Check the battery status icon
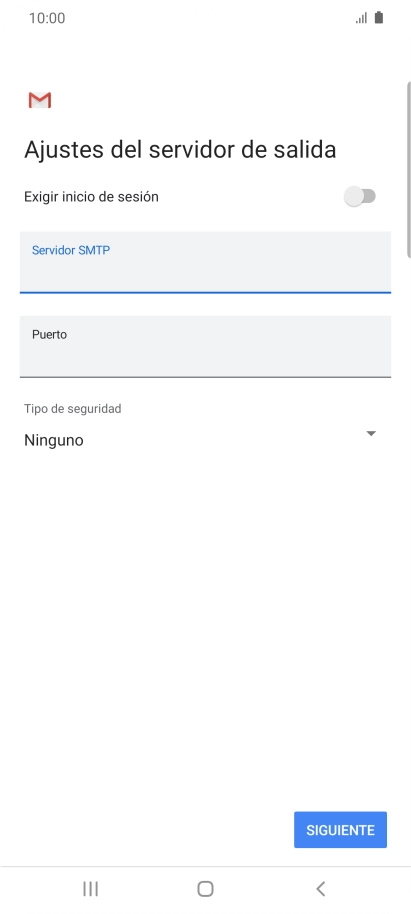Screen dimensions: 411x914 (x=379, y=17)
